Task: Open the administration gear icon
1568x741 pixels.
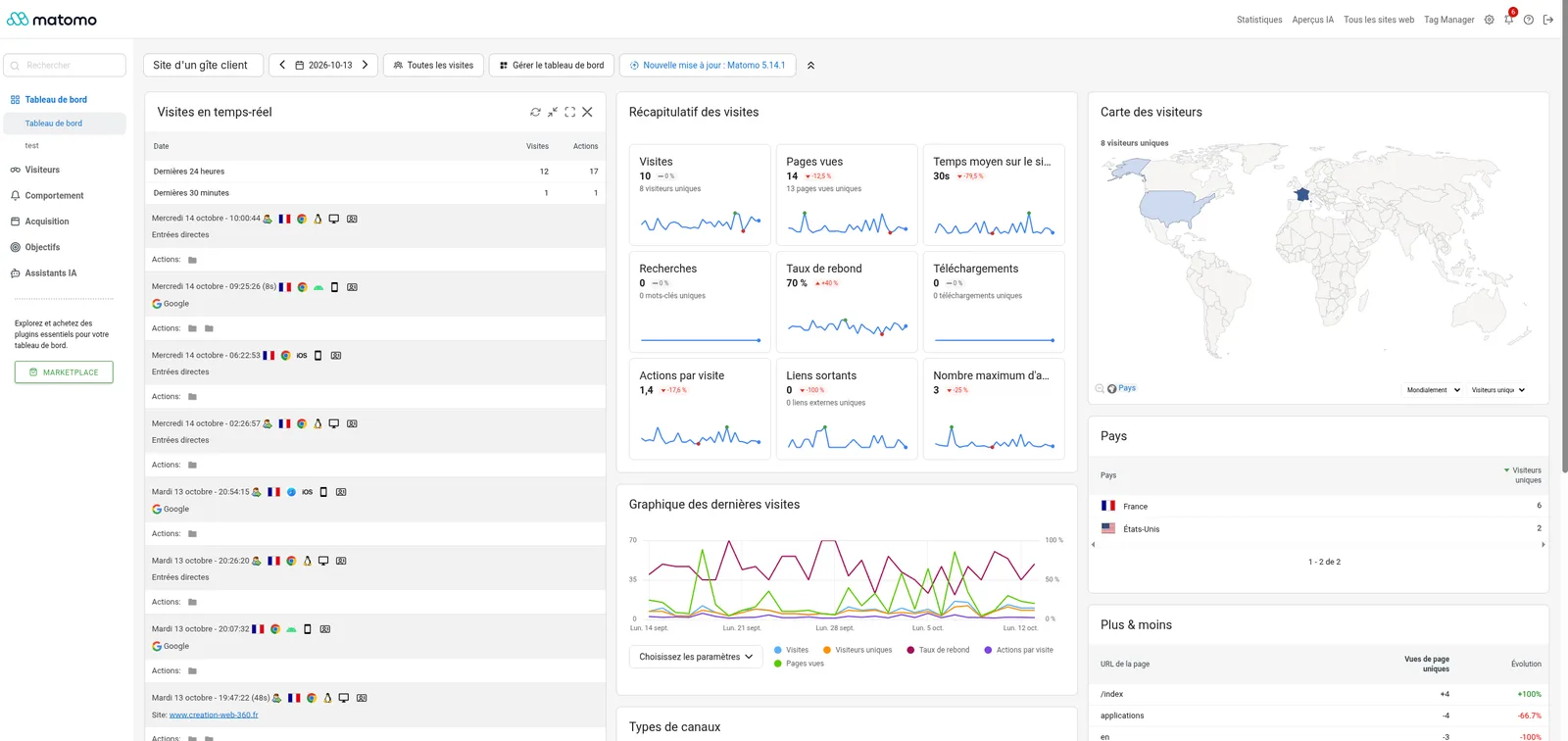Action: click(1490, 20)
